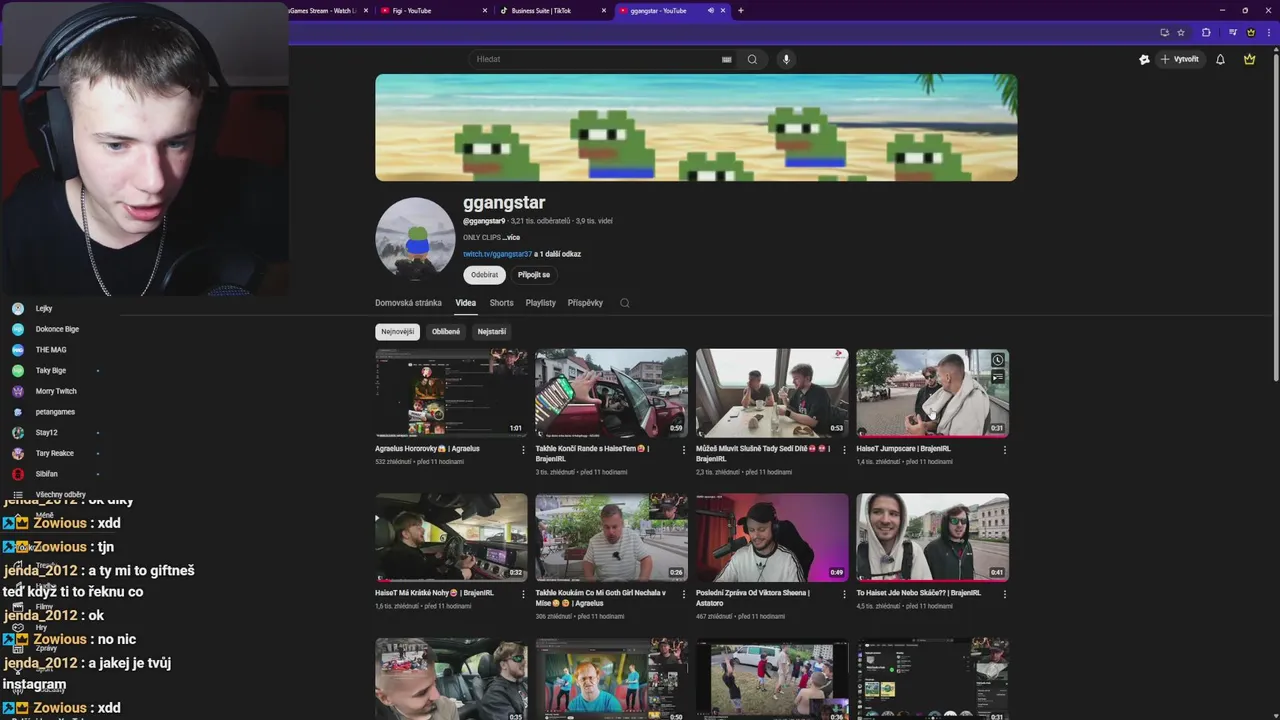The height and width of the screenshot is (720, 1280).
Task: Play Poslední Zpráva Od Viktora Sheena thumbnail
Action: [772, 537]
